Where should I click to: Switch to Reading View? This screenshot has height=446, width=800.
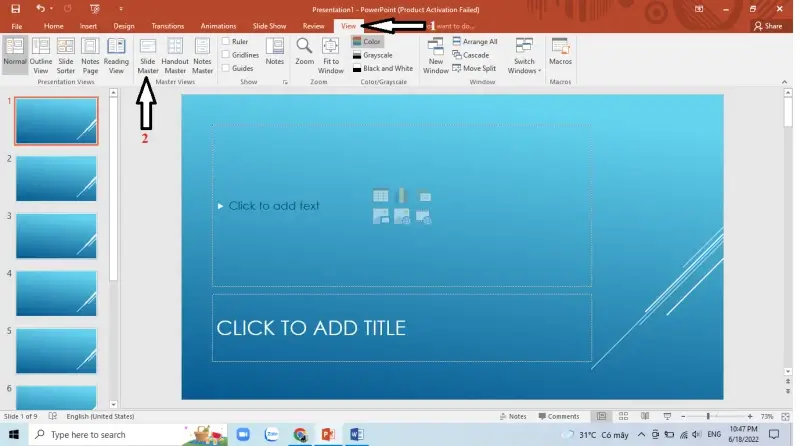click(116, 55)
